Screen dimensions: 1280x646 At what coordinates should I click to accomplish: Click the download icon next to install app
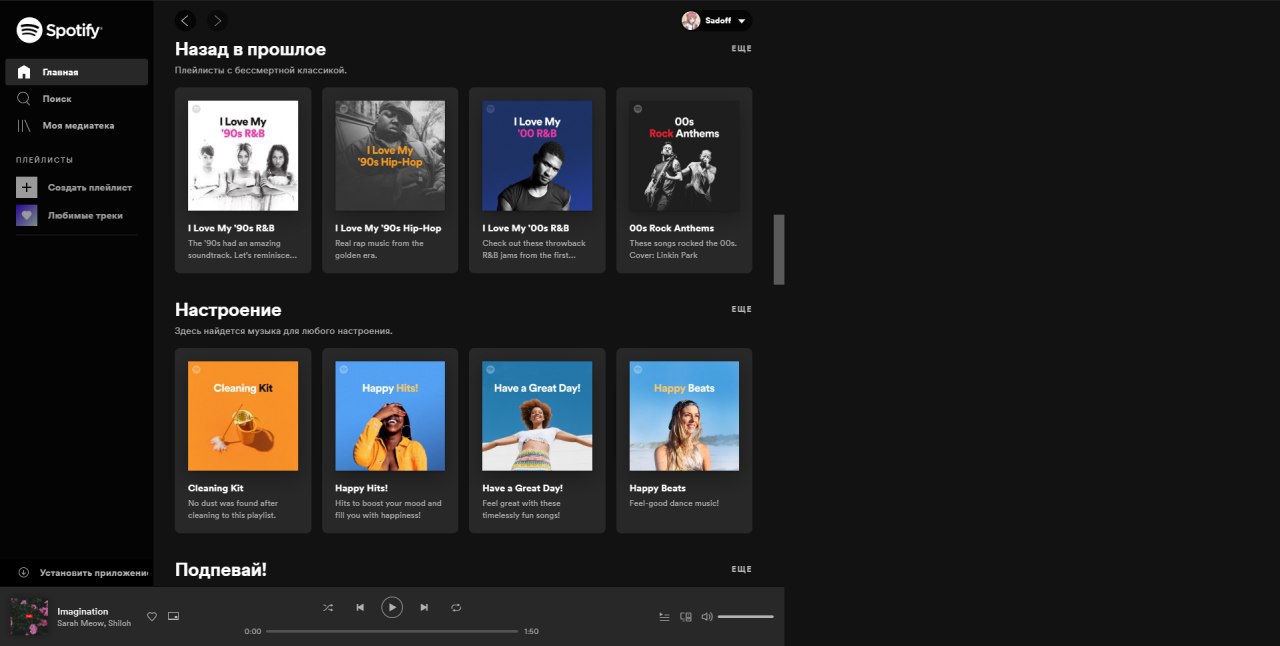pyautogui.click(x=23, y=573)
